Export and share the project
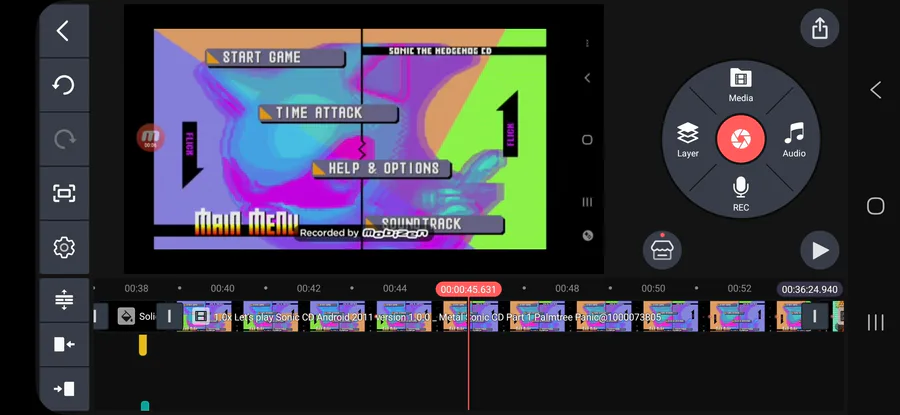The width and height of the screenshot is (900, 415). [820, 28]
